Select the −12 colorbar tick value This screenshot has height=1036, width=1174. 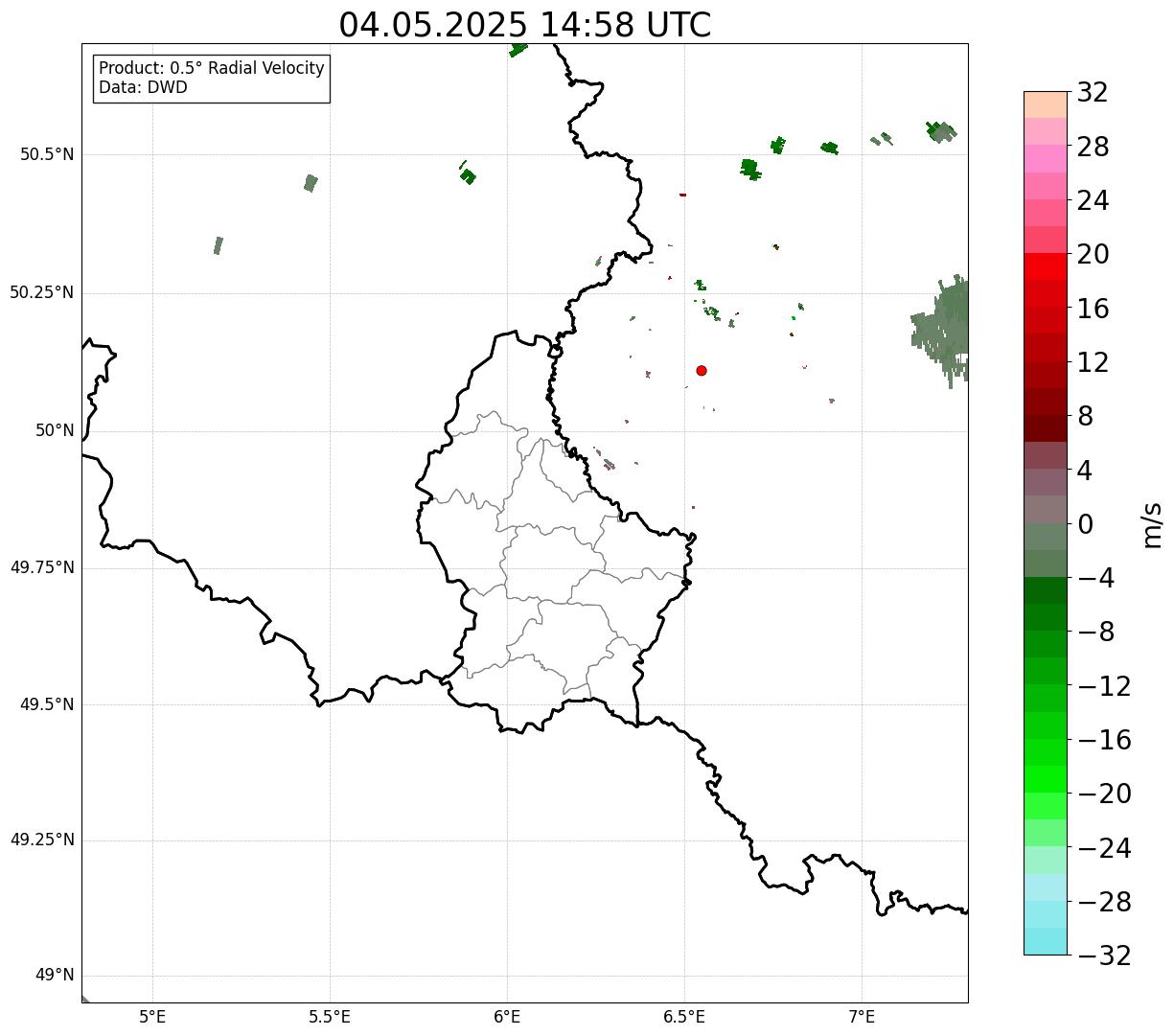1104,686
